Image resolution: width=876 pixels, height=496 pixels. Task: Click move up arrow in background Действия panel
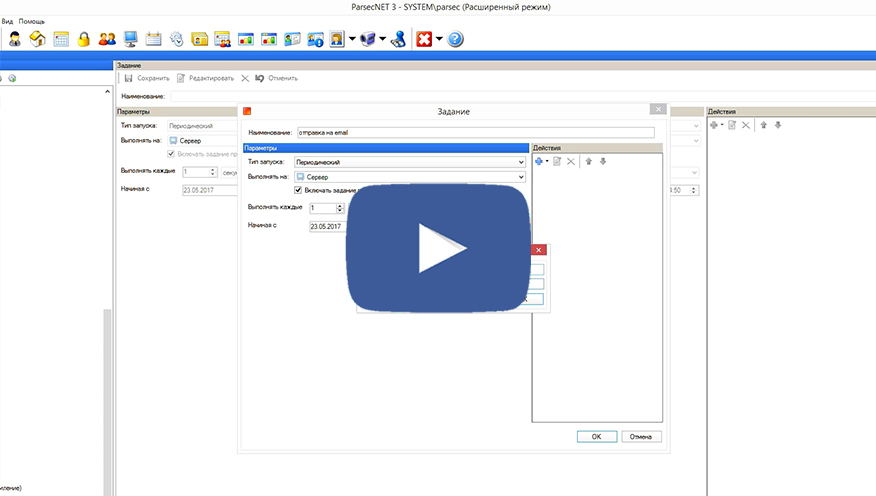[x=763, y=125]
